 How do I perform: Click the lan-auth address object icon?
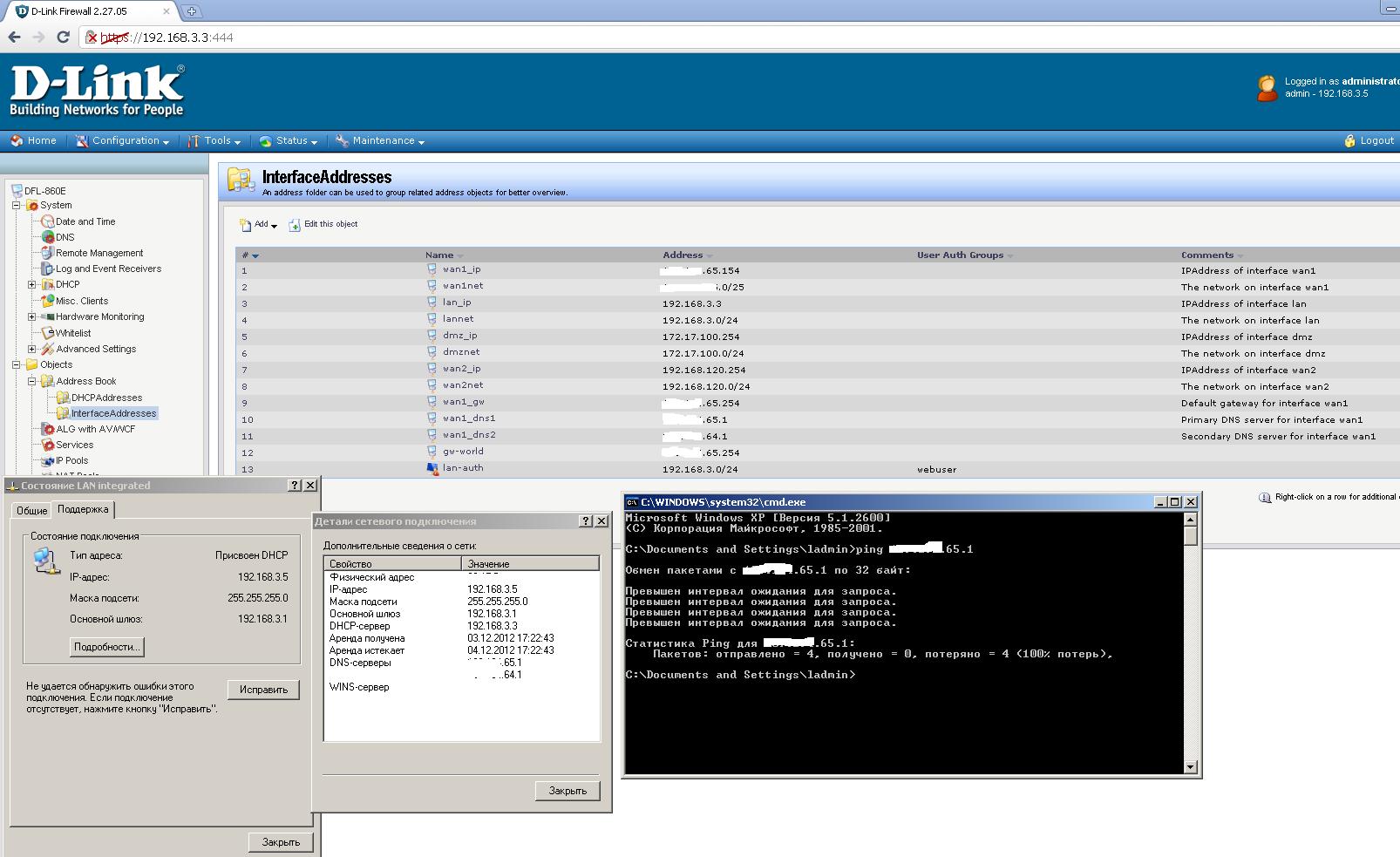(x=432, y=468)
